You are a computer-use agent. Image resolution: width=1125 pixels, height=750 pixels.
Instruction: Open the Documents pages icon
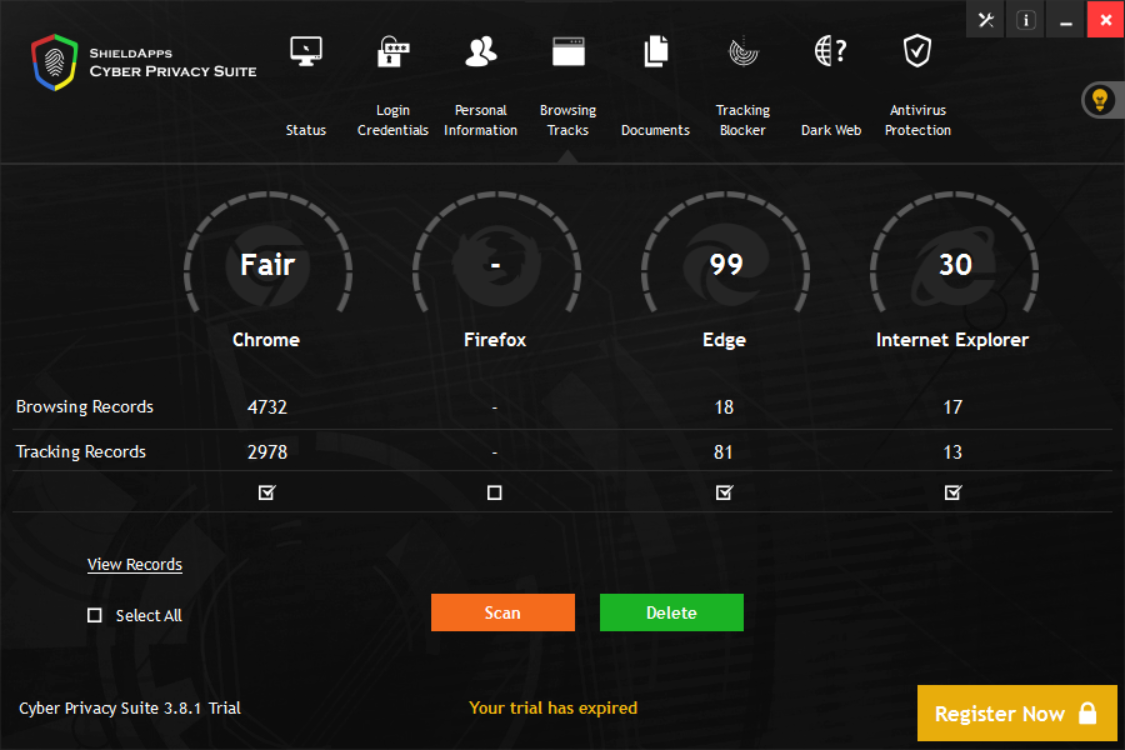click(656, 51)
